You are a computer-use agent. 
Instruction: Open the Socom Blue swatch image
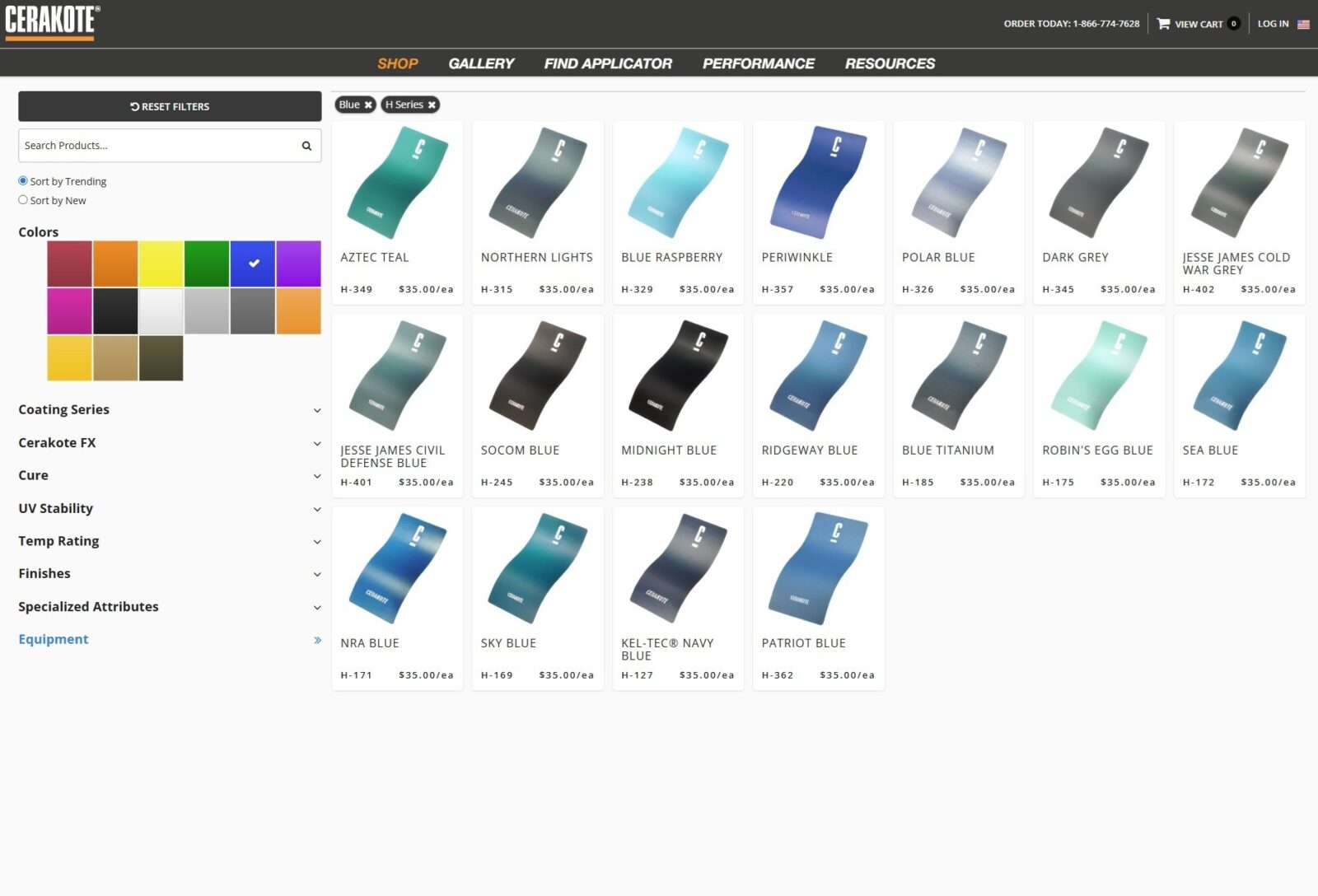click(538, 376)
